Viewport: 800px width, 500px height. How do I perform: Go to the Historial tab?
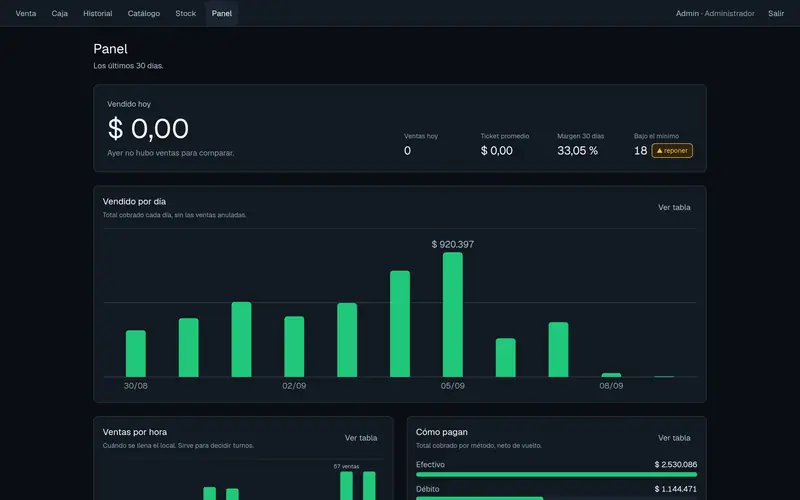point(97,13)
